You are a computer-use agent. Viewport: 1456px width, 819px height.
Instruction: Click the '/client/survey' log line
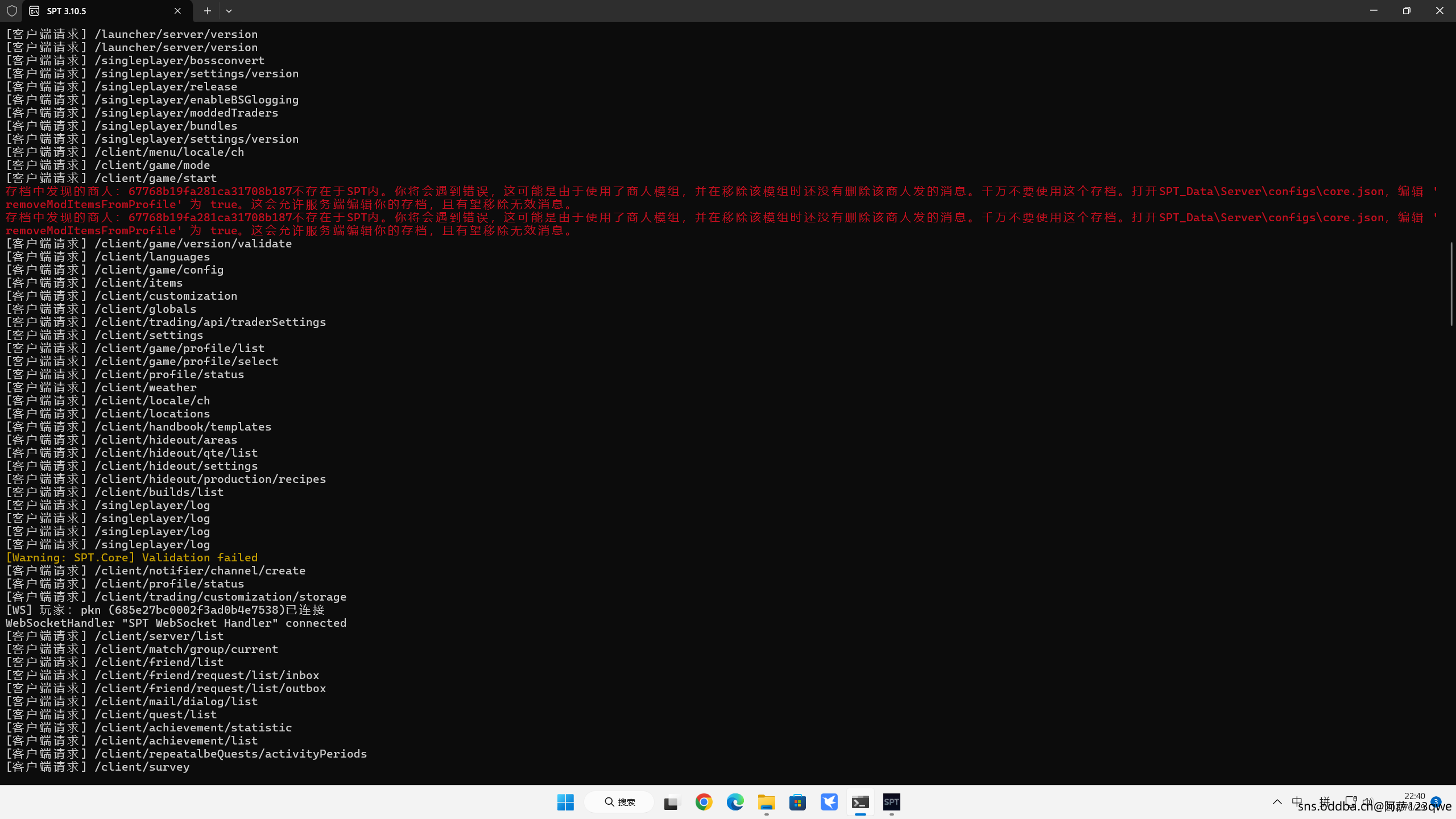pos(98,767)
